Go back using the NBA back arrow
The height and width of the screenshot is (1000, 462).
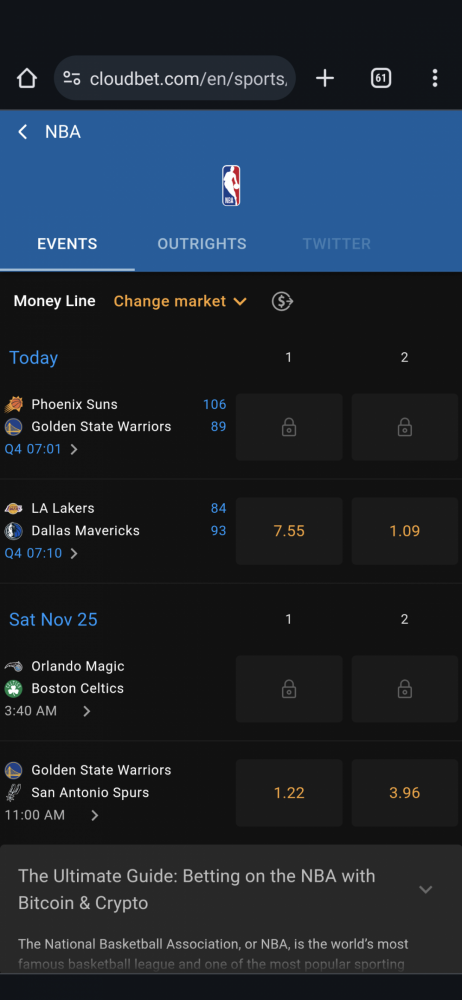tap(23, 132)
